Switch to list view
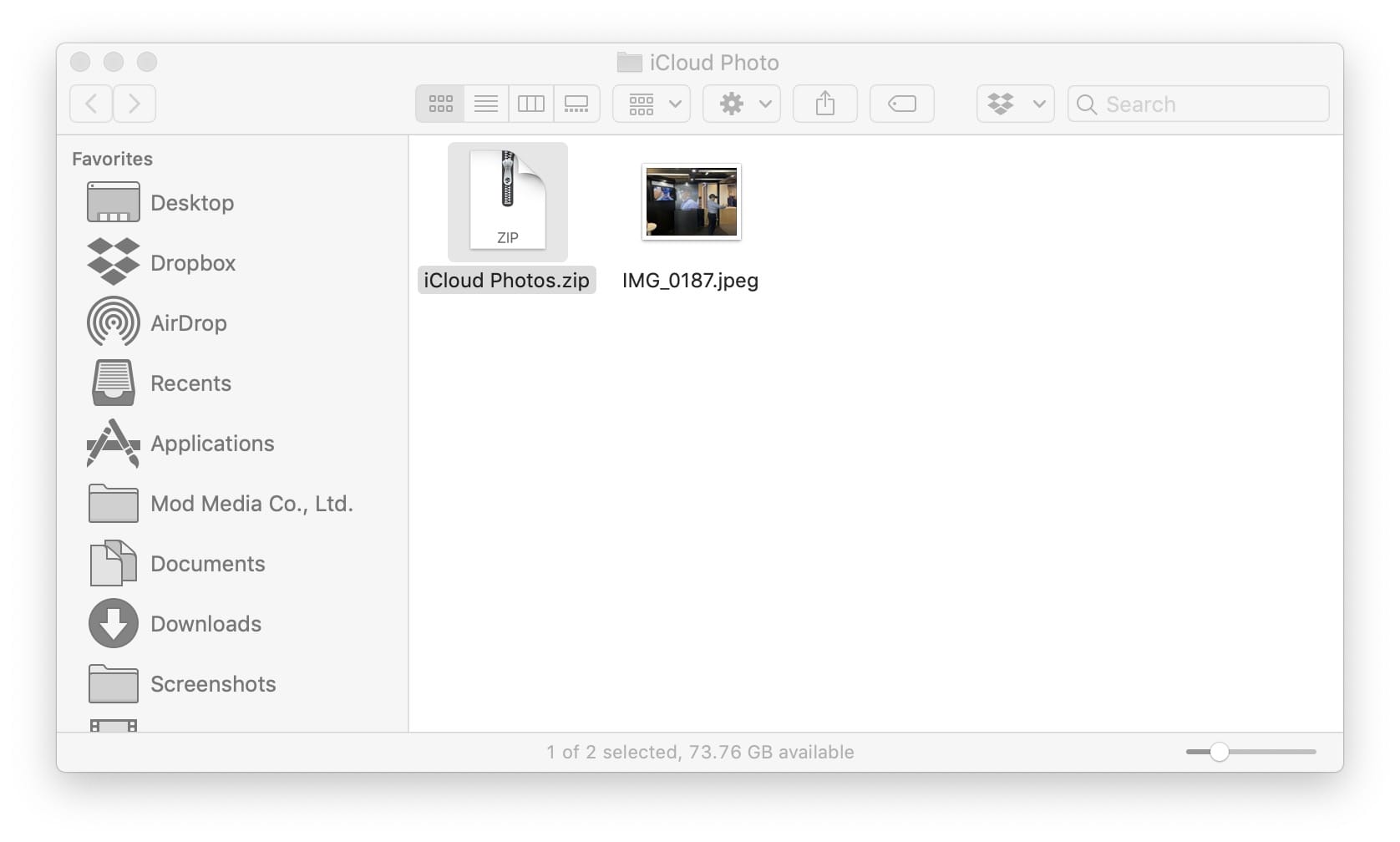This screenshot has height=842, width=1400. tap(485, 104)
